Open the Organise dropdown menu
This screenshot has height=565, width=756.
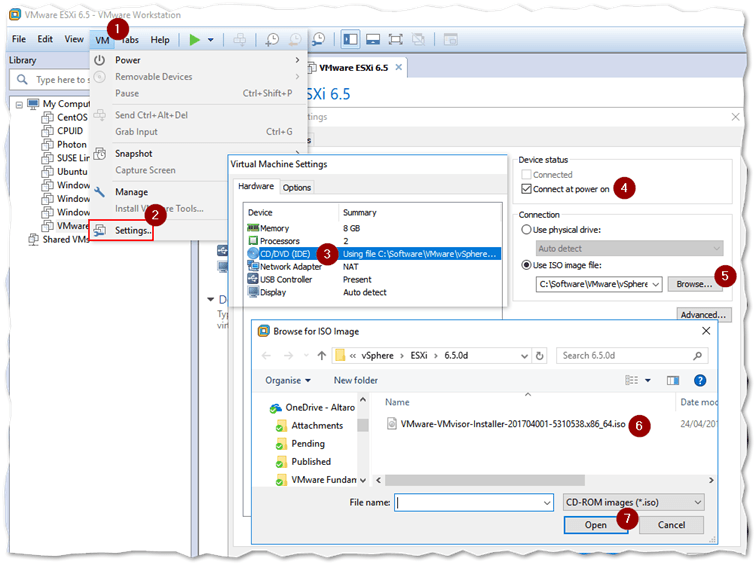click(288, 380)
